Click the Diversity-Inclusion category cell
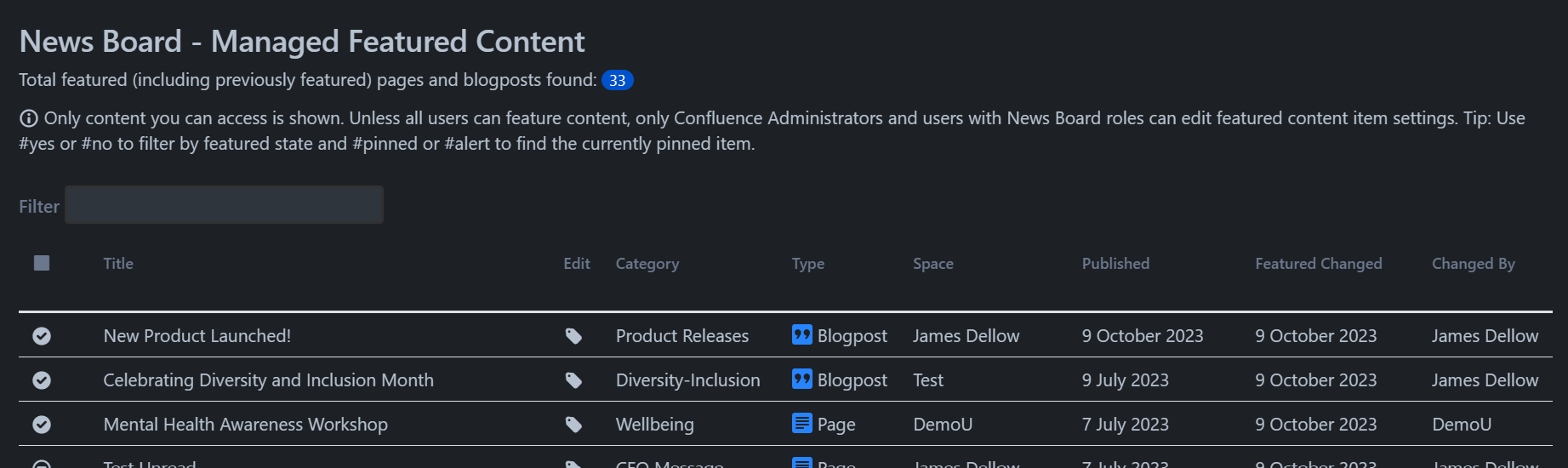Image resolution: width=1568 pixels, height=468 pixels. (x=688, y=380)
